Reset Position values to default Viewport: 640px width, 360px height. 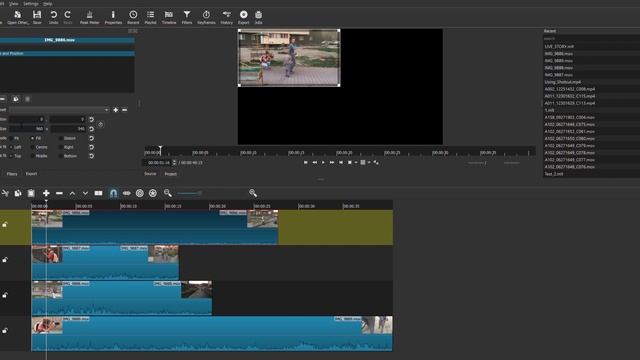tap(91, 120)
